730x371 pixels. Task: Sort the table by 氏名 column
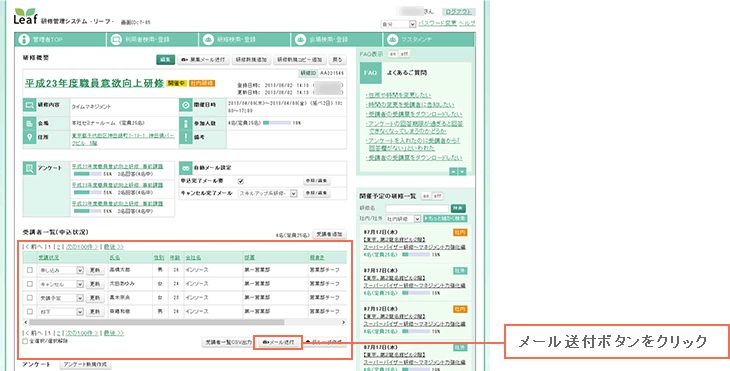coord(115,257)
